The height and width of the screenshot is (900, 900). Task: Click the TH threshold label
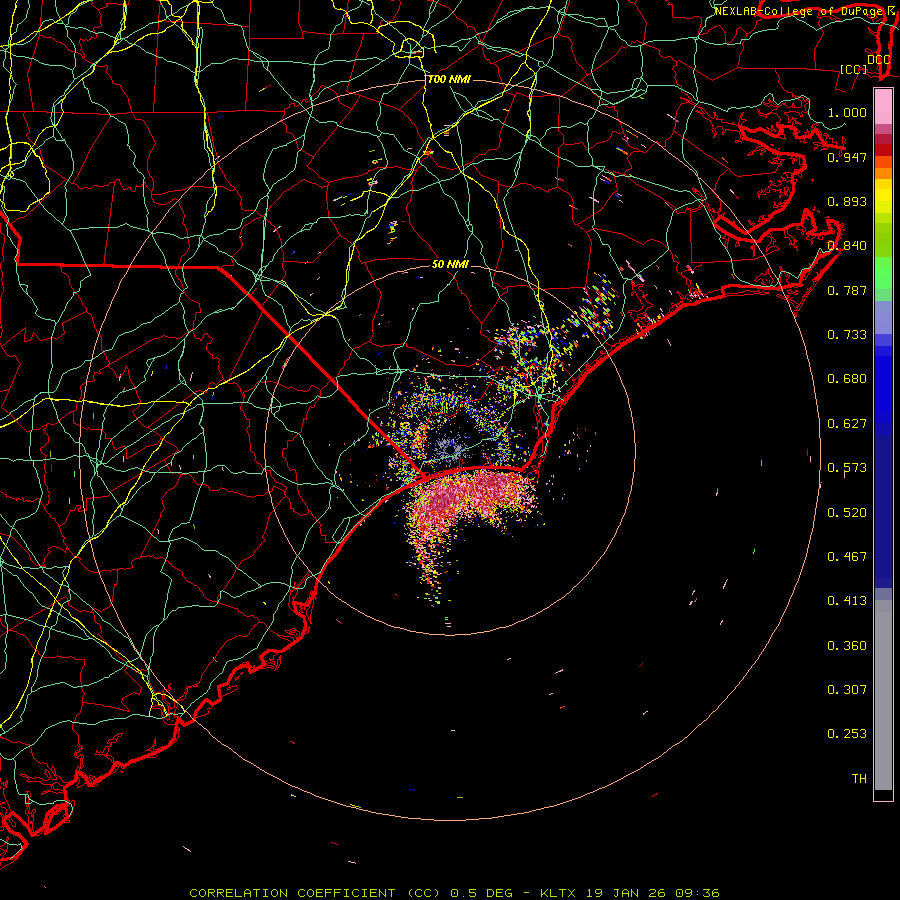[x=859, y=779]
